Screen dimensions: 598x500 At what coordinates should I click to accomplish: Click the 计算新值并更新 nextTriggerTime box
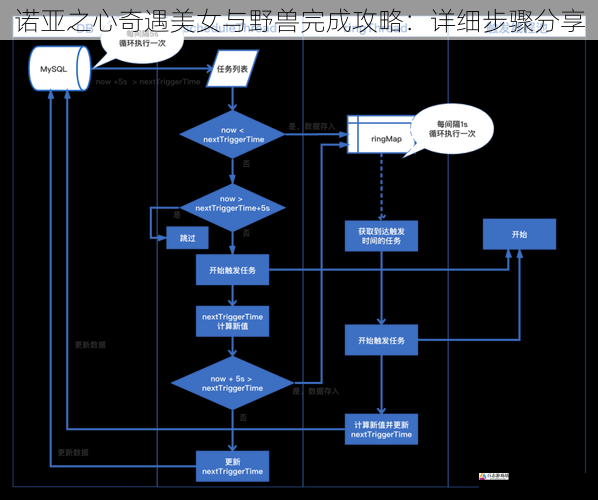pos(381,429)
